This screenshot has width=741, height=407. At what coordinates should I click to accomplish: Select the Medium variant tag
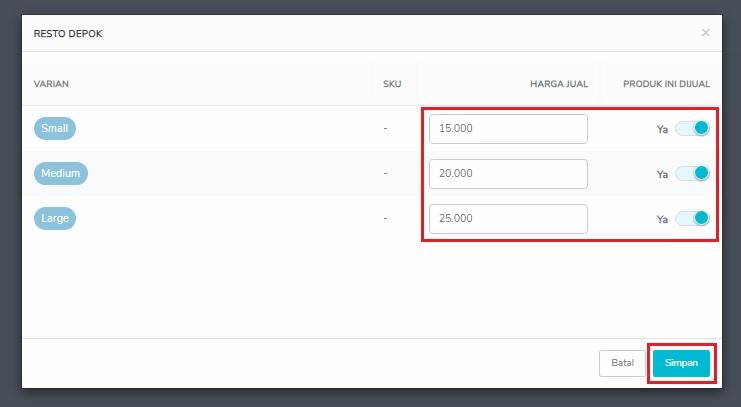click(60, 173)
